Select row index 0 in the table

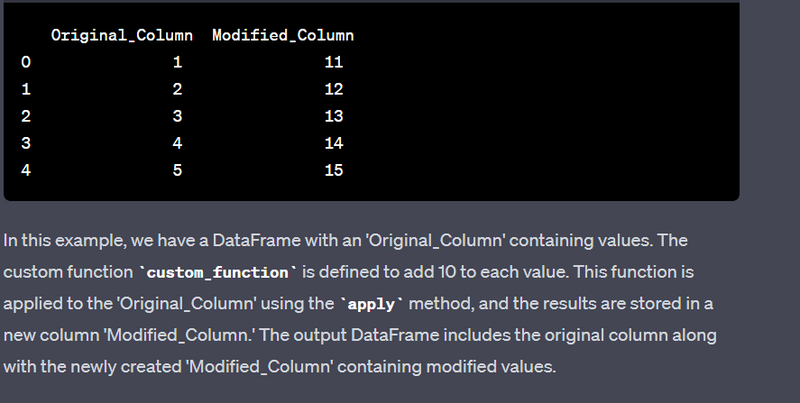(25, 63)
